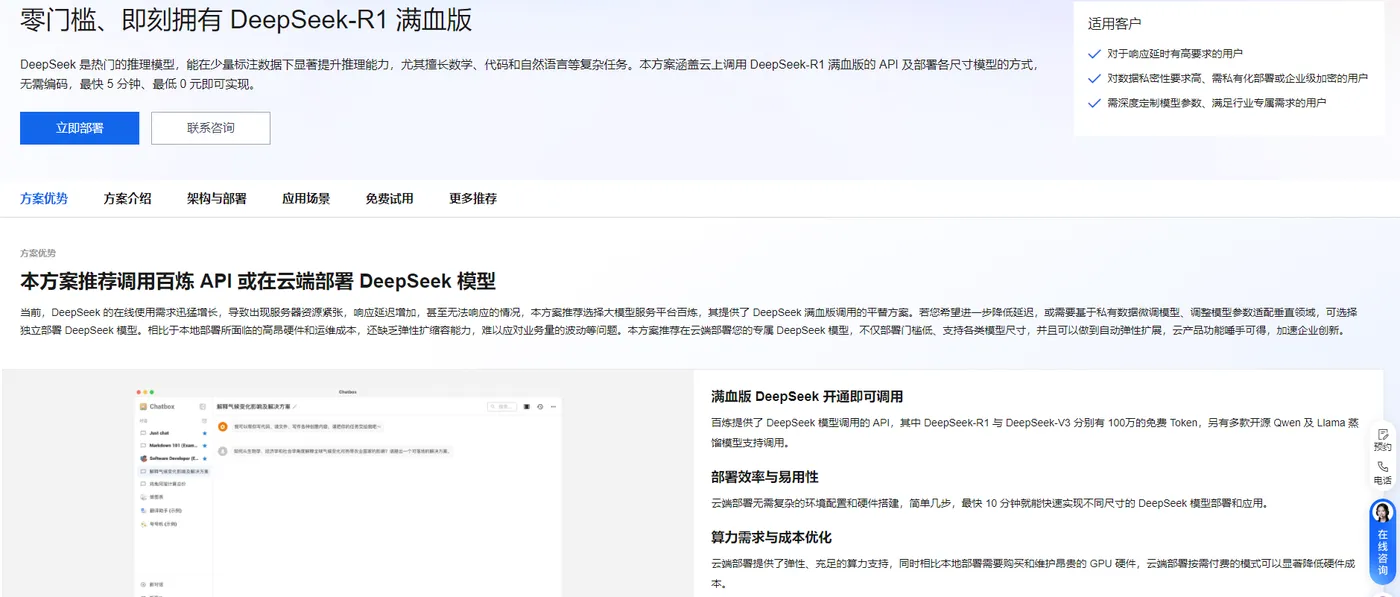Go to the 架构与部署 tab

217,198
